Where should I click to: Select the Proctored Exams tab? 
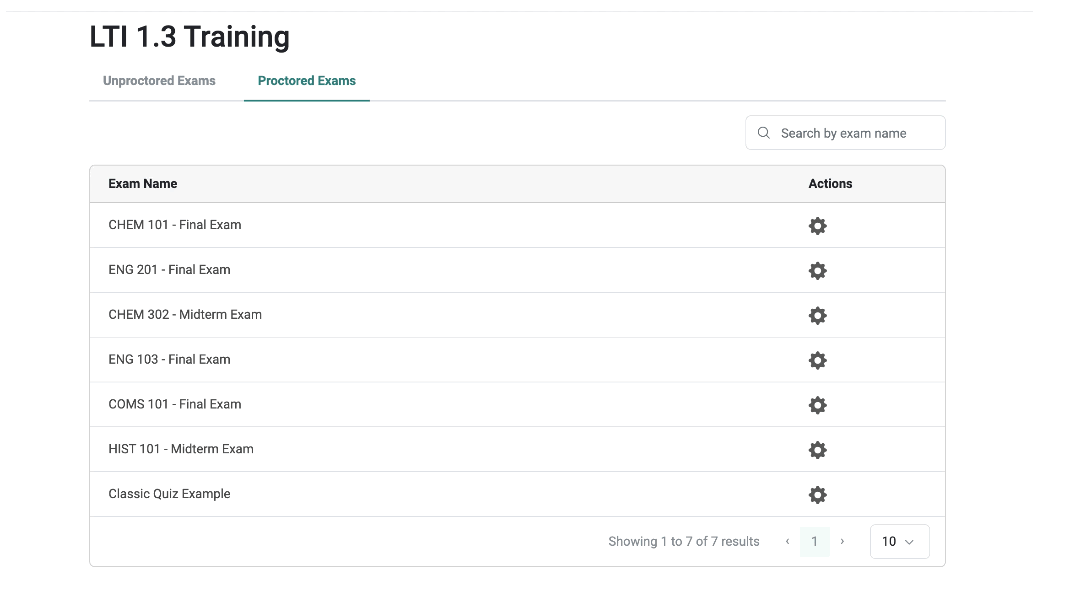(x=307, y=81)
